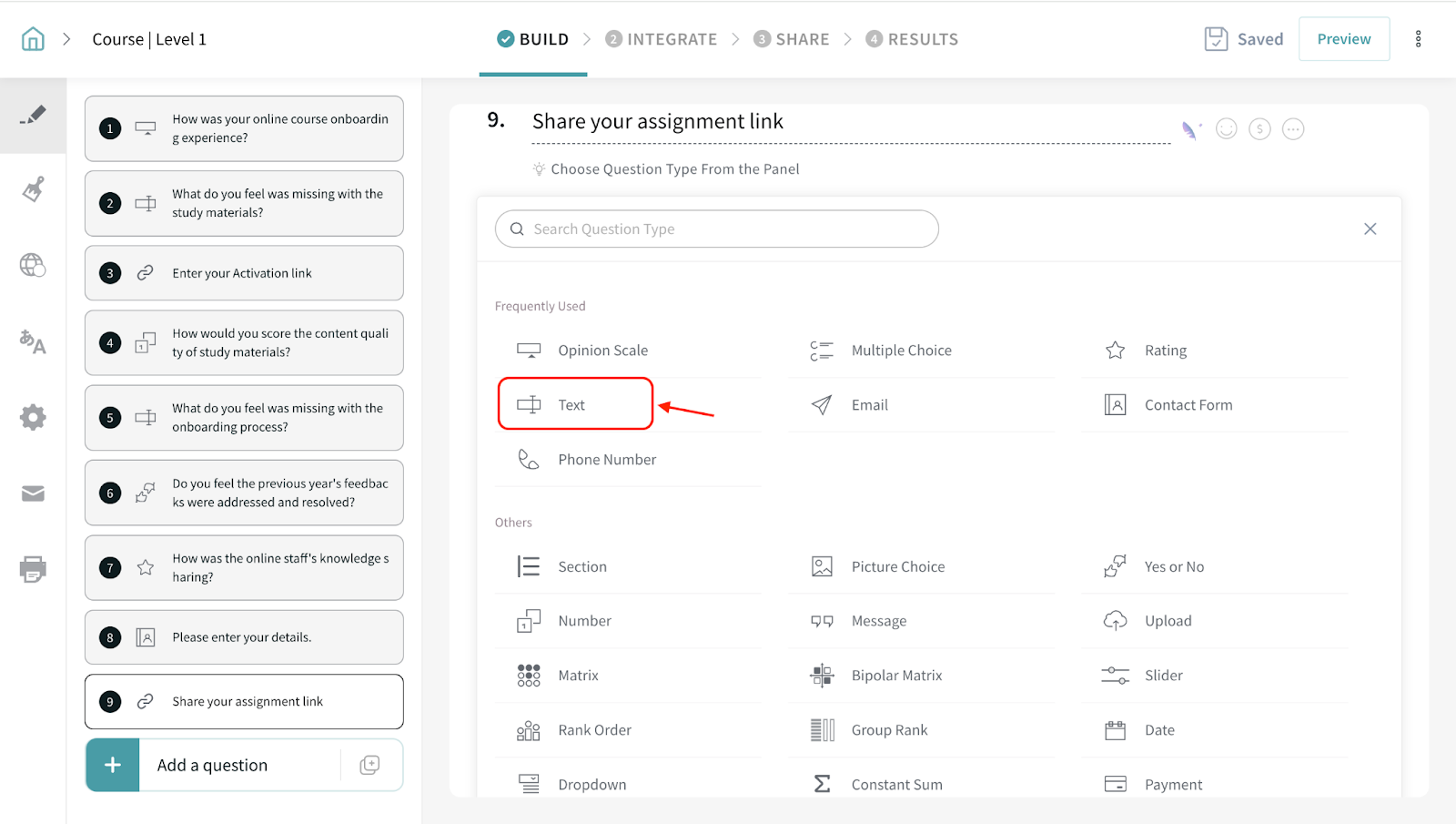Go to the RESULTS tab
Viewport: 1456px width, 824px height.
point(912,39)
